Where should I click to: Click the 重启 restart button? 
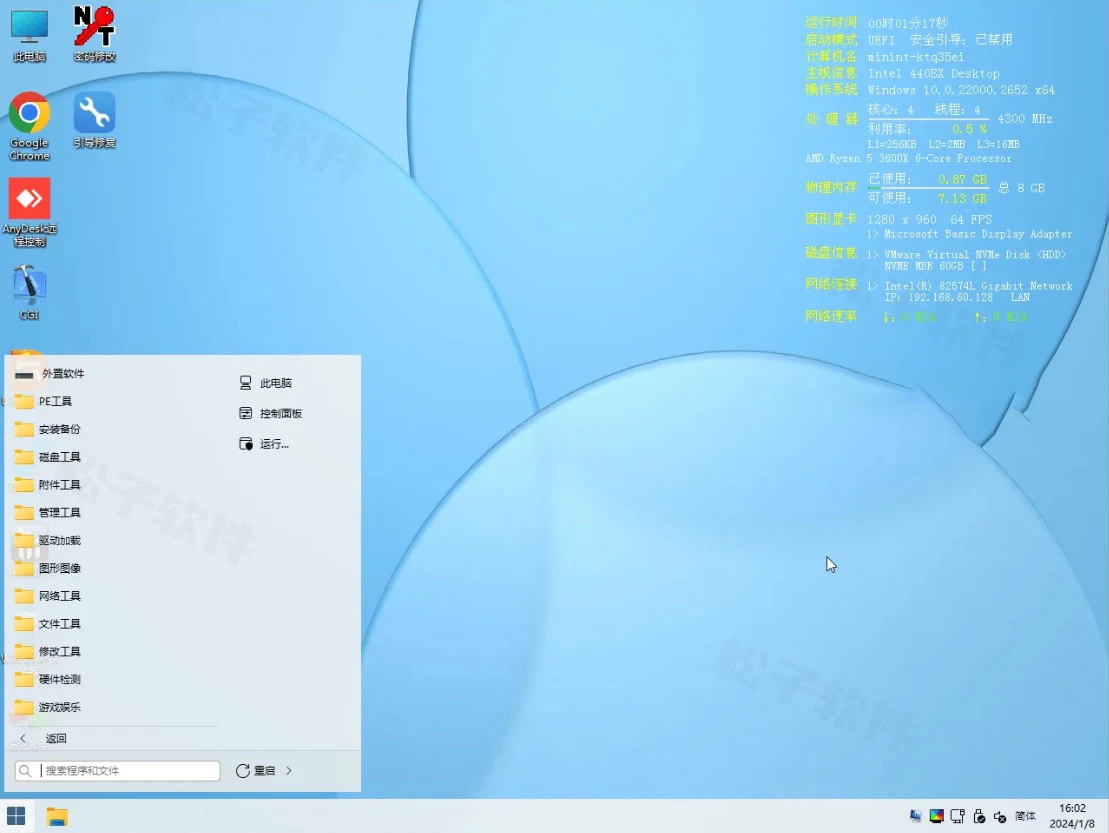click(255, 771)
